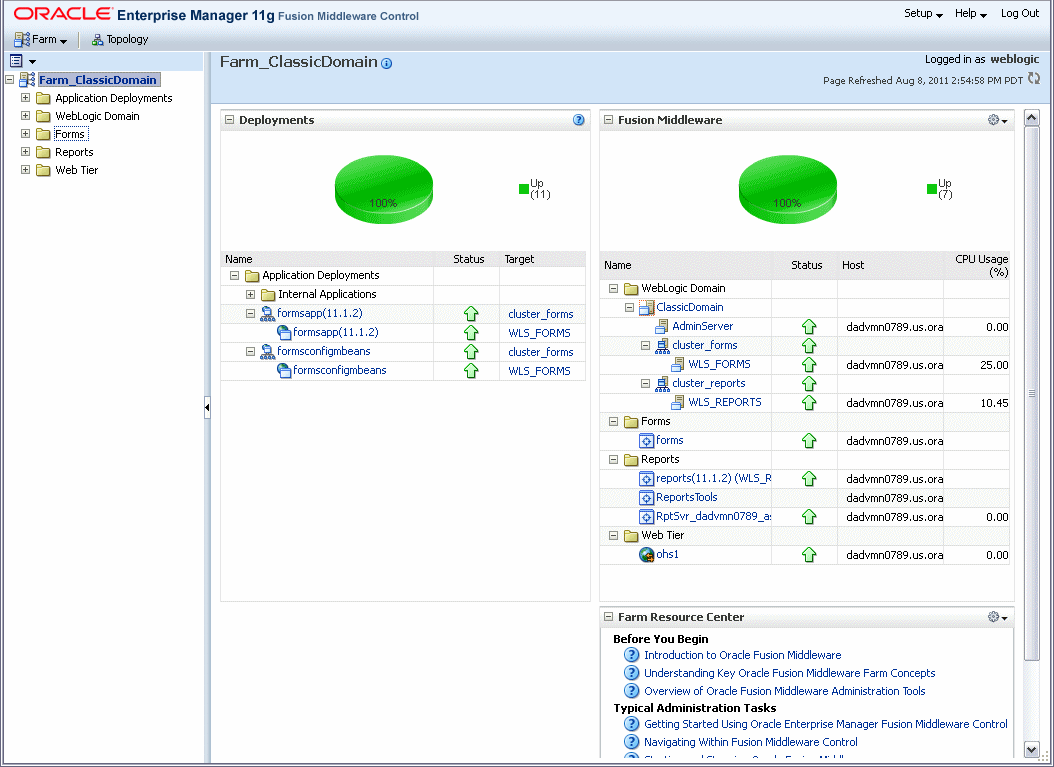Open Fusion Middleware panel gear options
The width and height of the screenshot is (1054, 767).
click(x=998, y=120)
